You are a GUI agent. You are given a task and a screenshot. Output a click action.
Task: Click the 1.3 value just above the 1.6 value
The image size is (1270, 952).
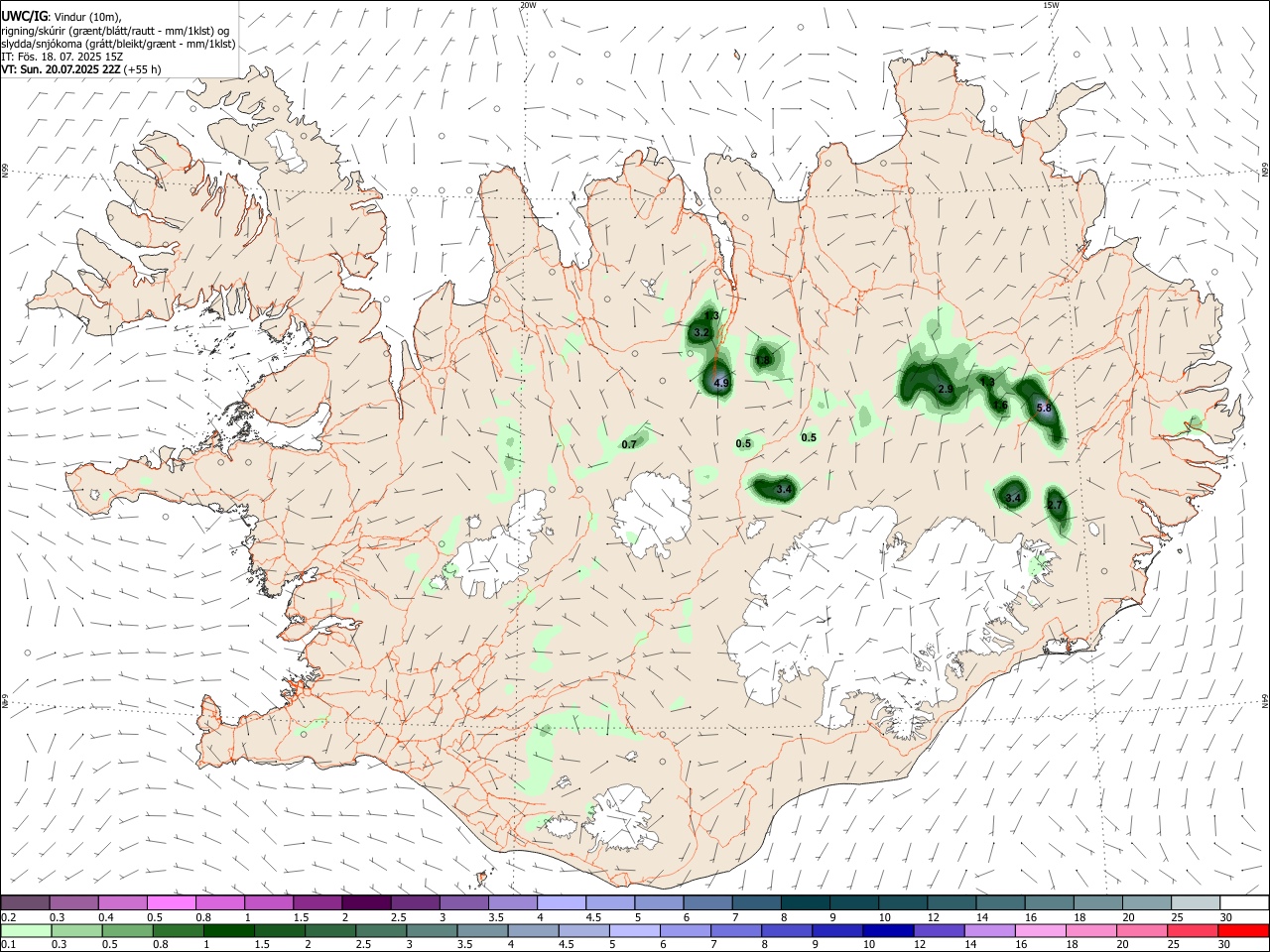tap(987, 382)
